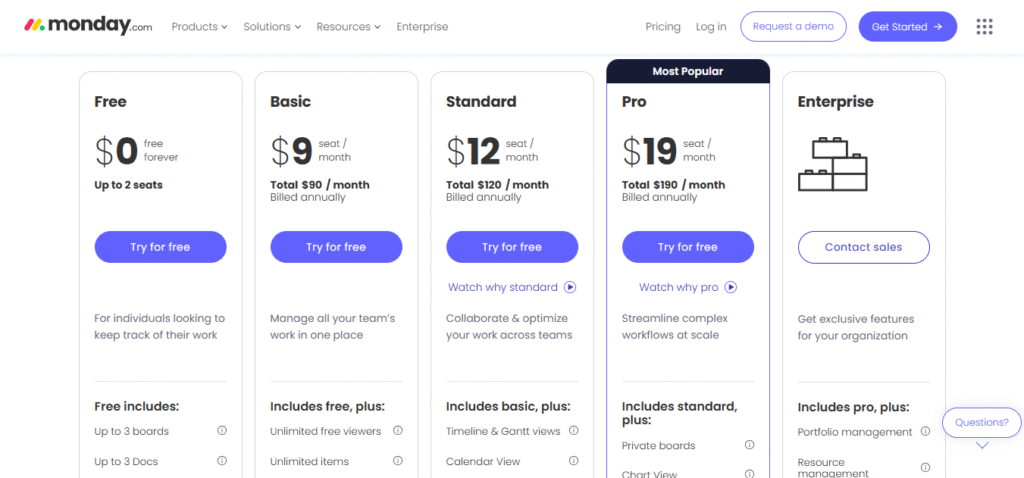Go to the Pricing page link

coord(663,27)
